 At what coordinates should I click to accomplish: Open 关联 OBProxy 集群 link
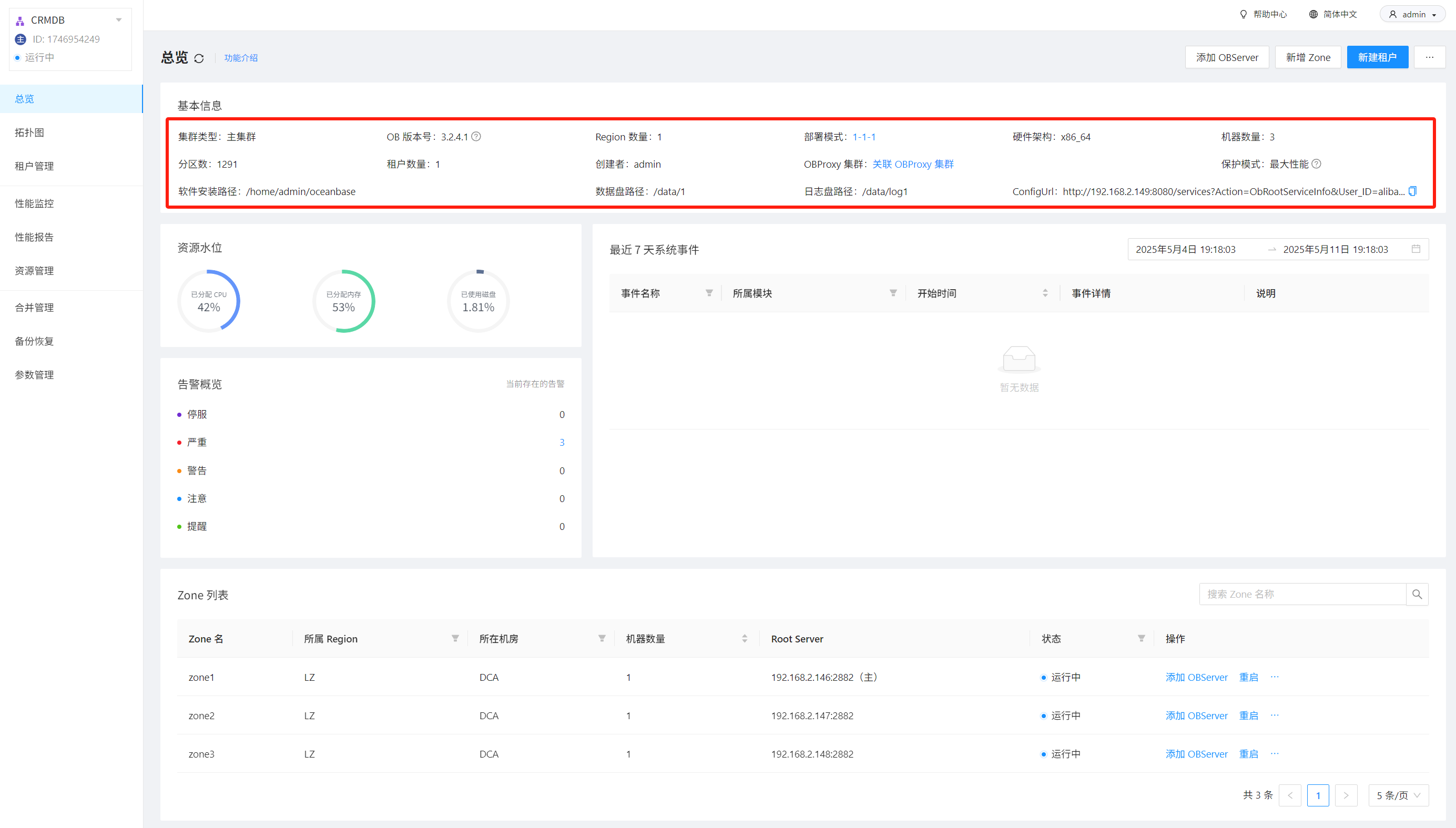(x=913, y=164)
